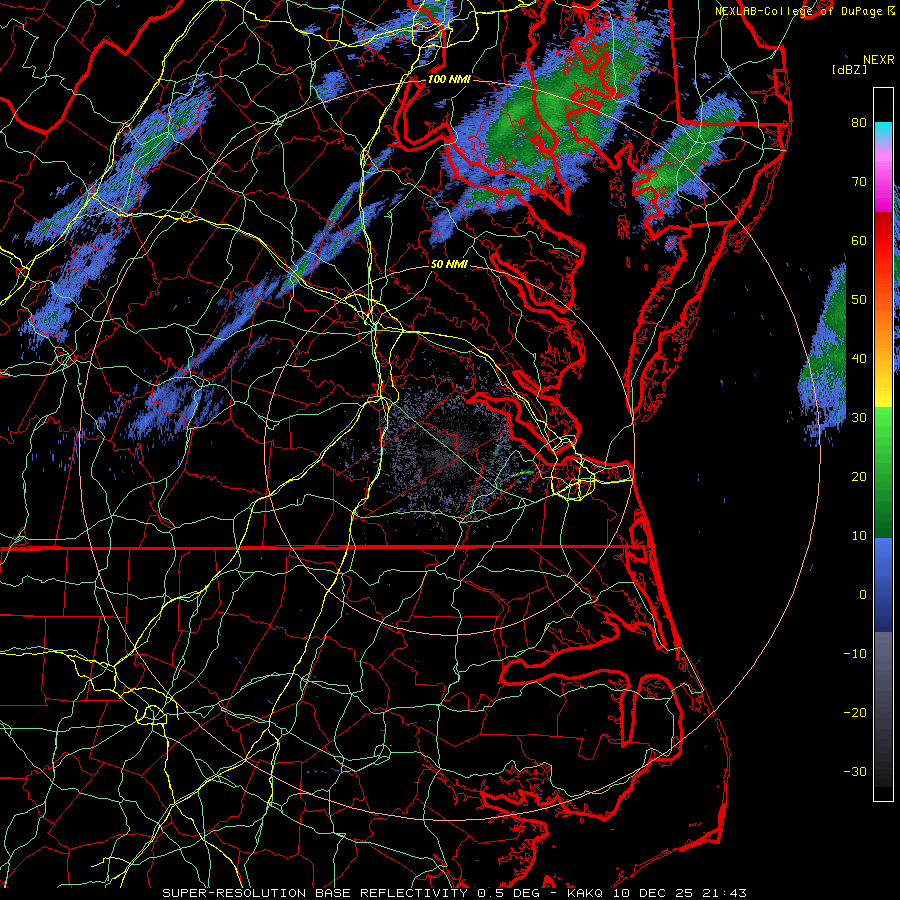Click the "10 DEC 25" date in the caption

[653, 893]
